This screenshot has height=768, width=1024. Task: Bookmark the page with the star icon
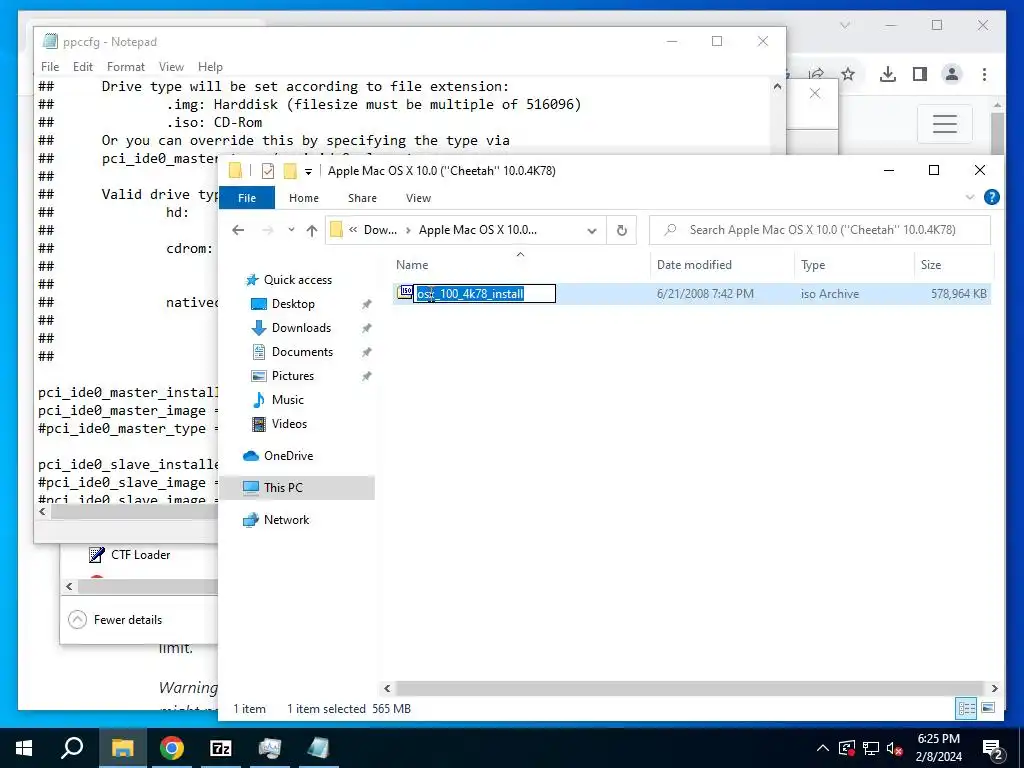pyautogui.click(x=848, y=74)
